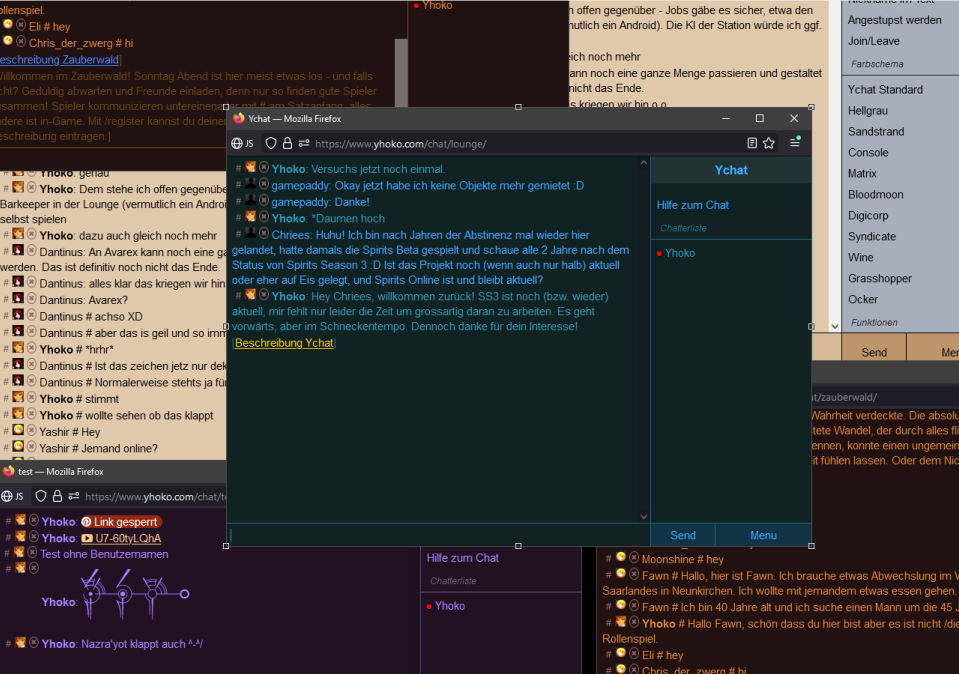Click the padlock icon in Ychat address bar
This screenshot has height=674, width=959.
pyautogui.click(x=287, y=143)
